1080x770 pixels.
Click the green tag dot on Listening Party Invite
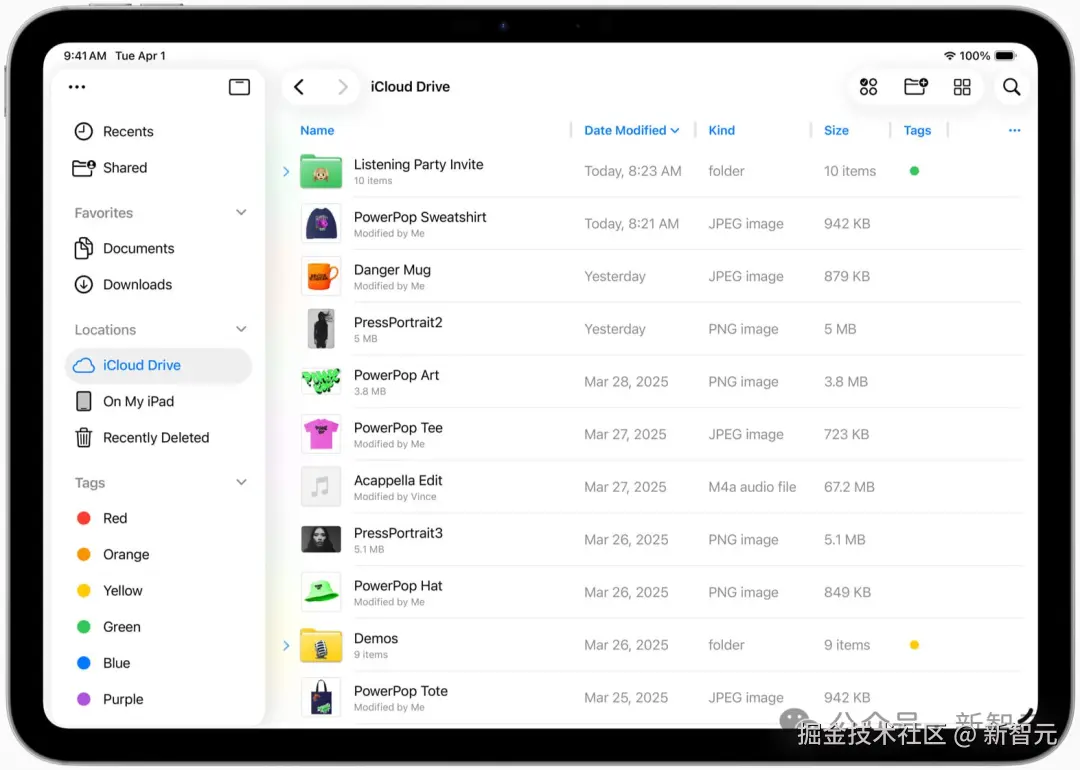(x=914, y=171)
